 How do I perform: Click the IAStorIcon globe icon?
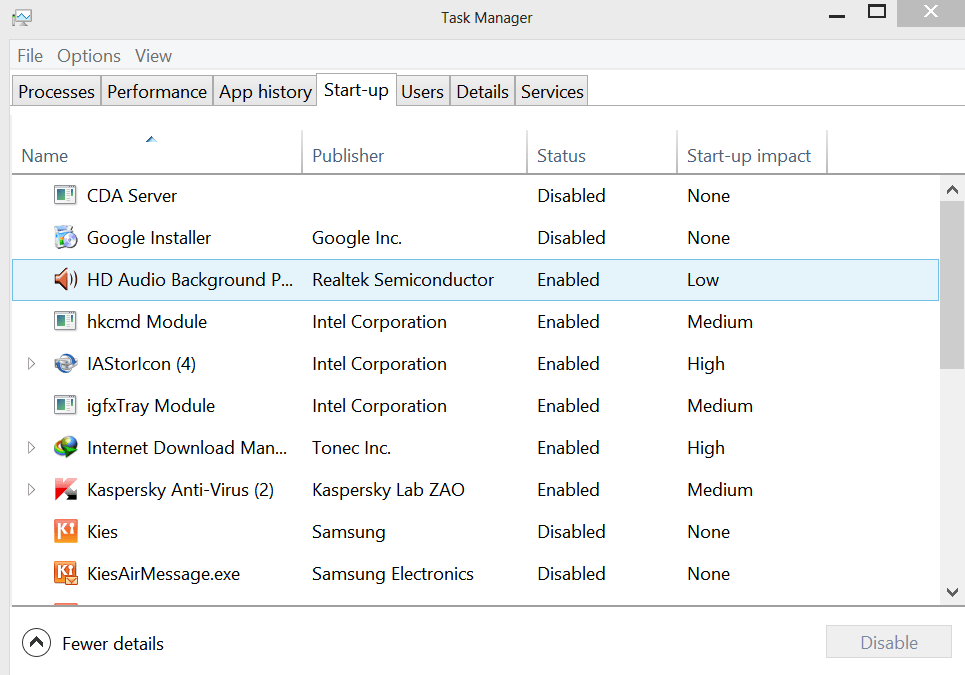point(65,364)
